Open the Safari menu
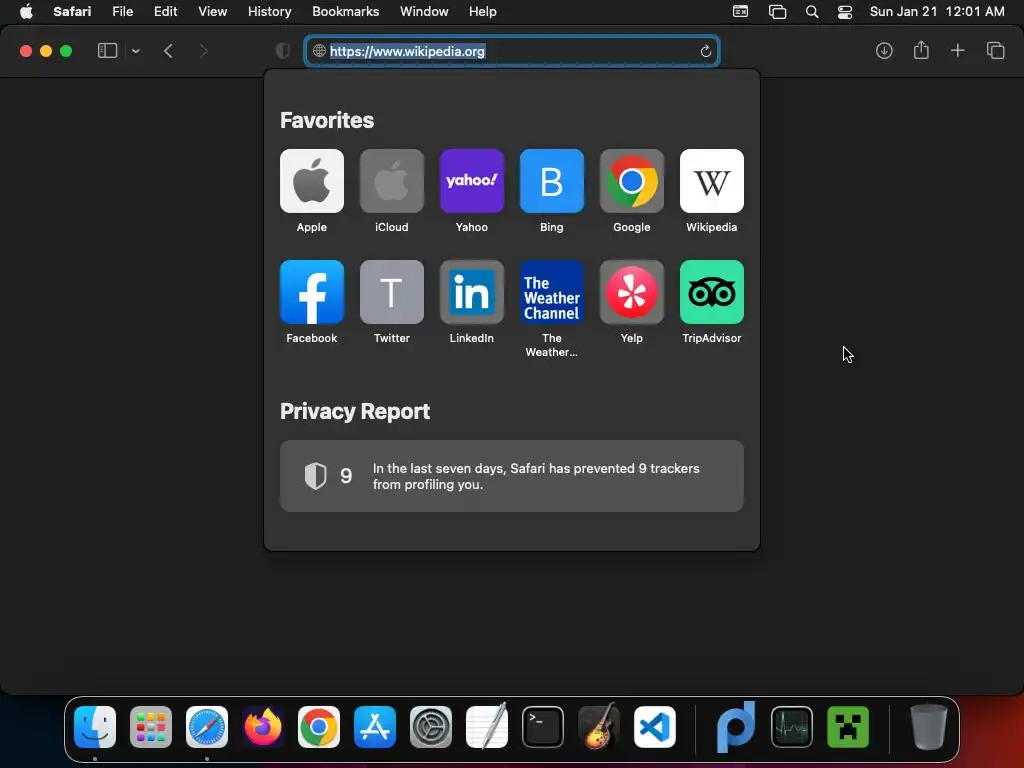The image size is (1024, 768). (72, 12)
